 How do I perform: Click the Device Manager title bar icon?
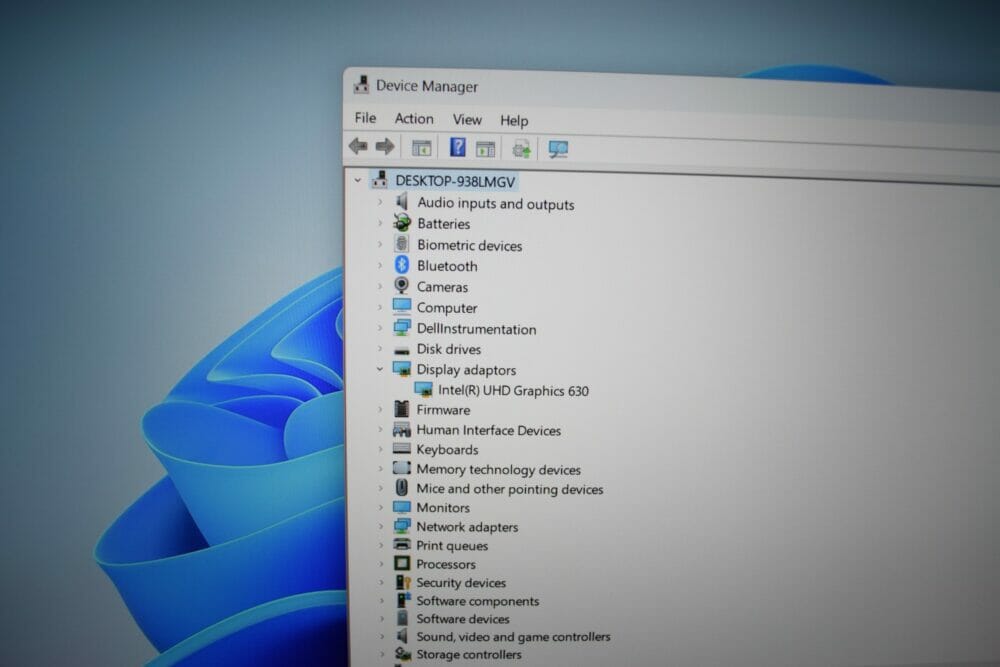point(362,84)
